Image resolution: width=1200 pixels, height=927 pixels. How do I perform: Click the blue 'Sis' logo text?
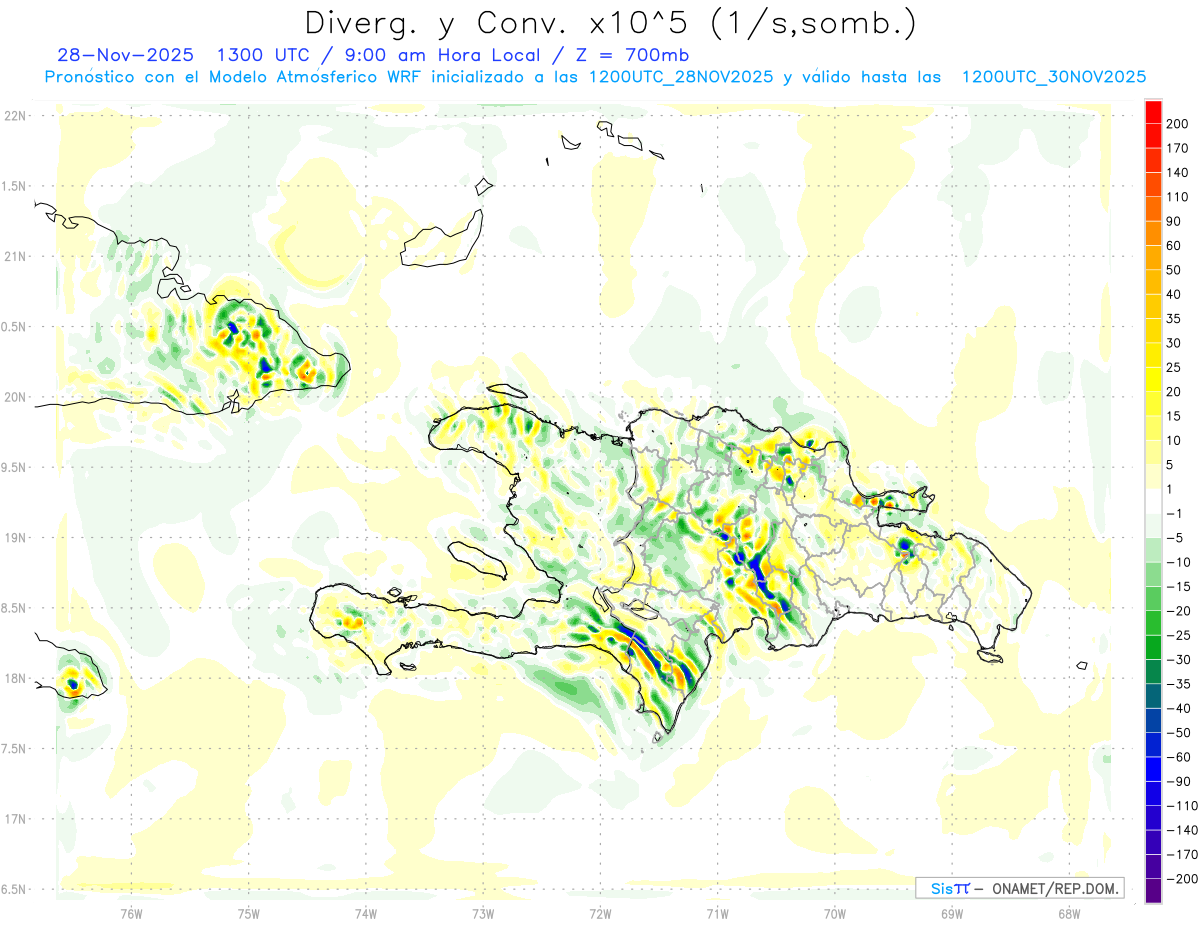click(943, 888)
